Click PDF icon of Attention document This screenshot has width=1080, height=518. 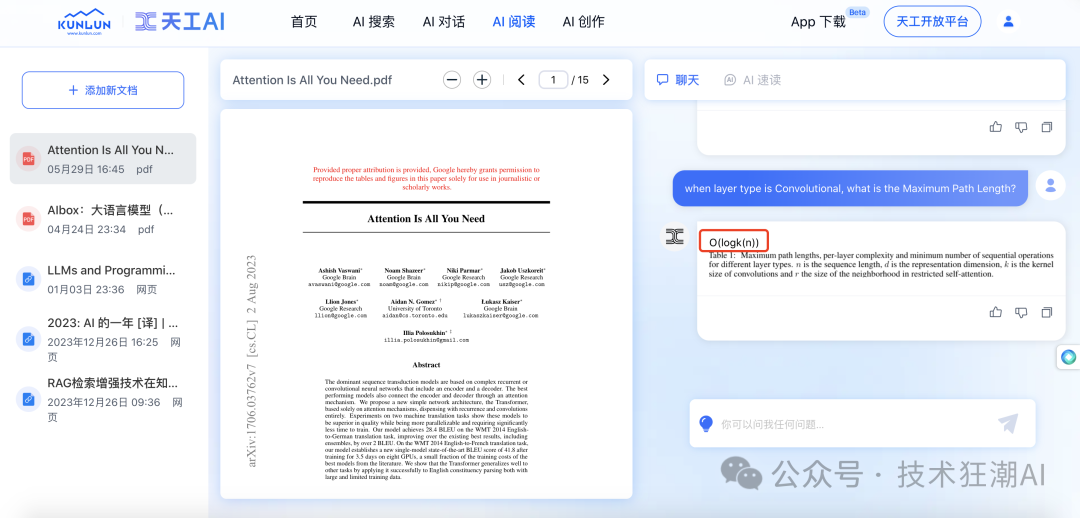[28, 159]
